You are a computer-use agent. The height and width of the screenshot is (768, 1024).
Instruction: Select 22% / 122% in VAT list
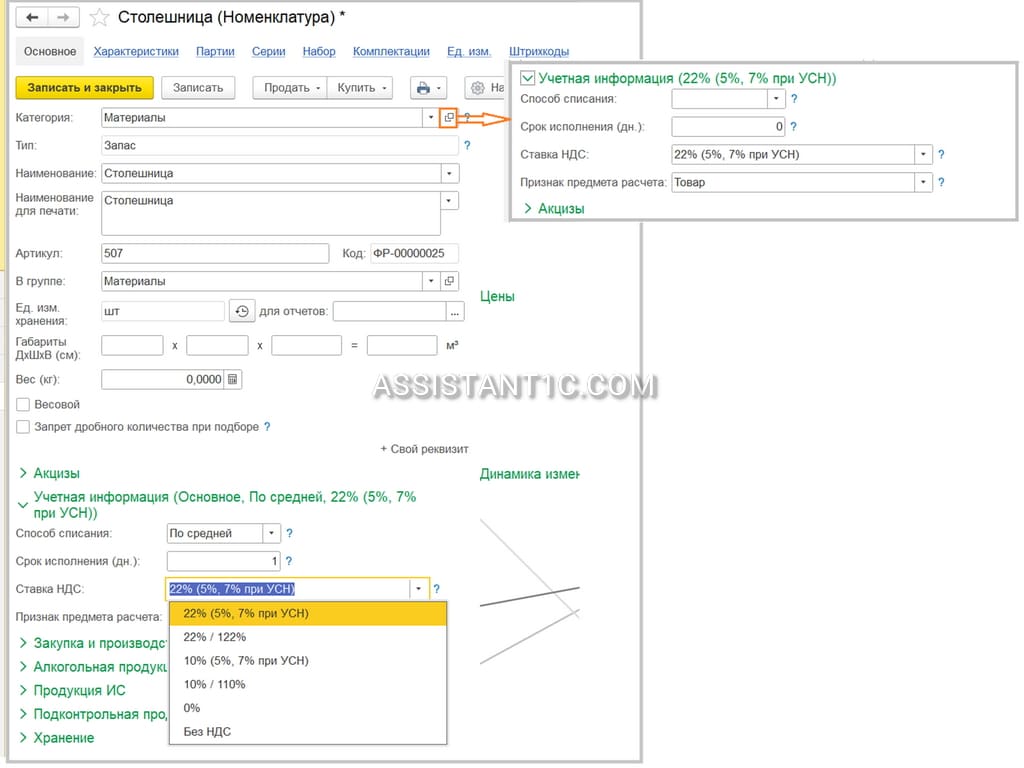308,637
